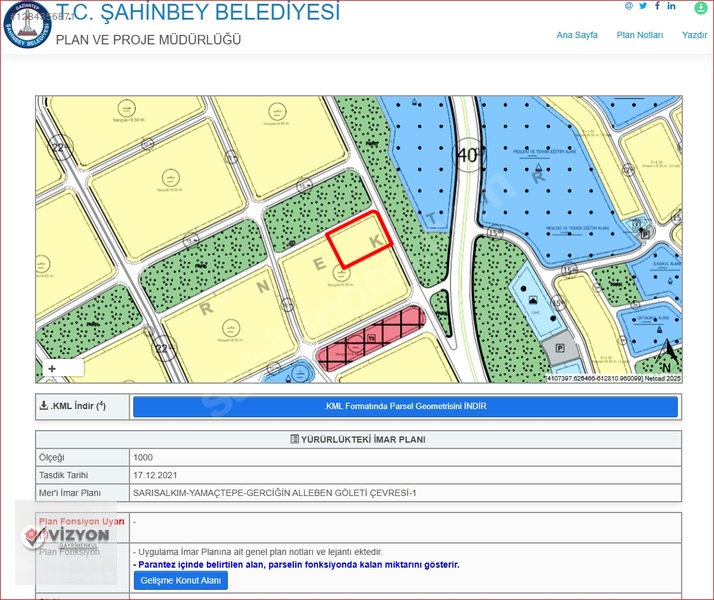The width and height of the screenshot is (714, 600).
Task: Click the Uygulama İmar Planına ait note line
Action: (258, 552)
